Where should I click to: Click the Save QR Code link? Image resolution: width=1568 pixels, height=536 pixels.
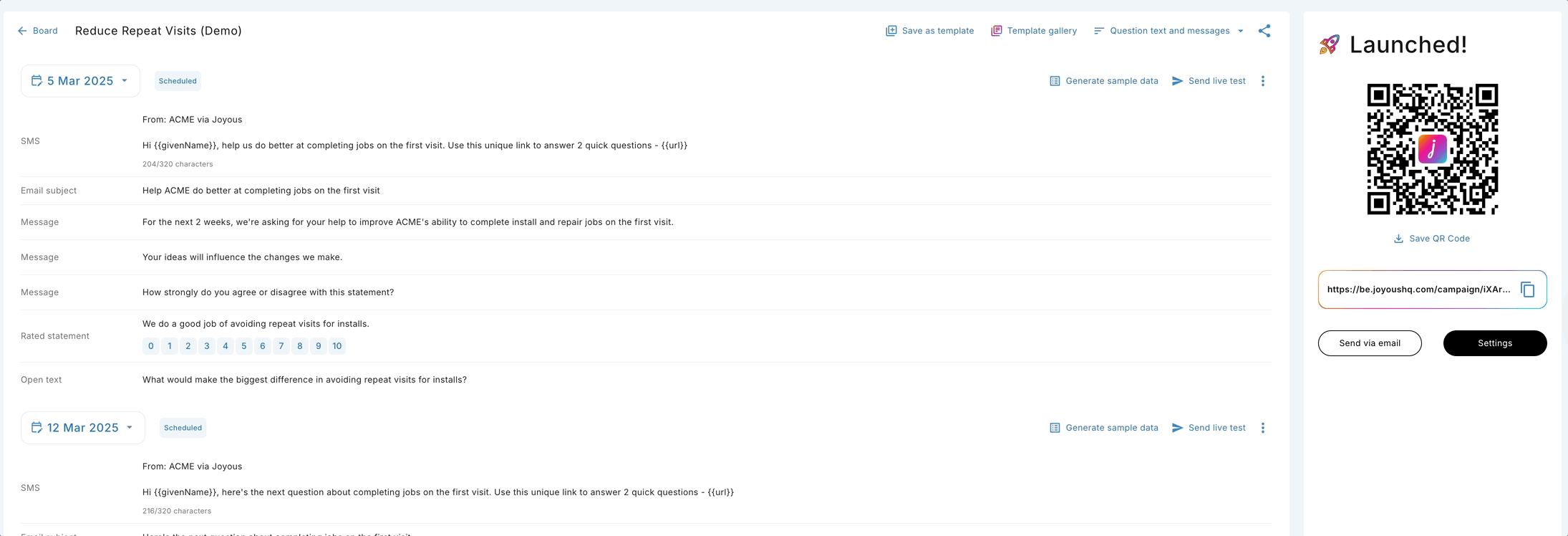point(1432,239)
